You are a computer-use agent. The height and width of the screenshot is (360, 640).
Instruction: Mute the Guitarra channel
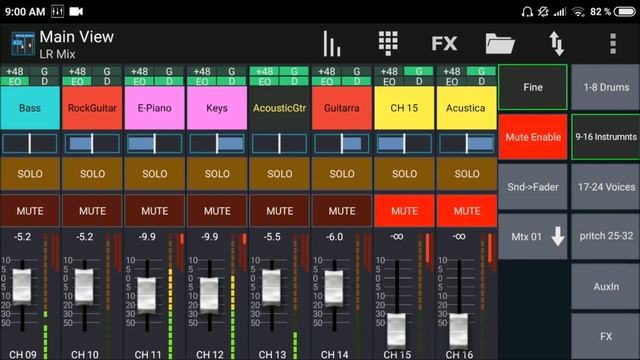click(x=342, y=211)
